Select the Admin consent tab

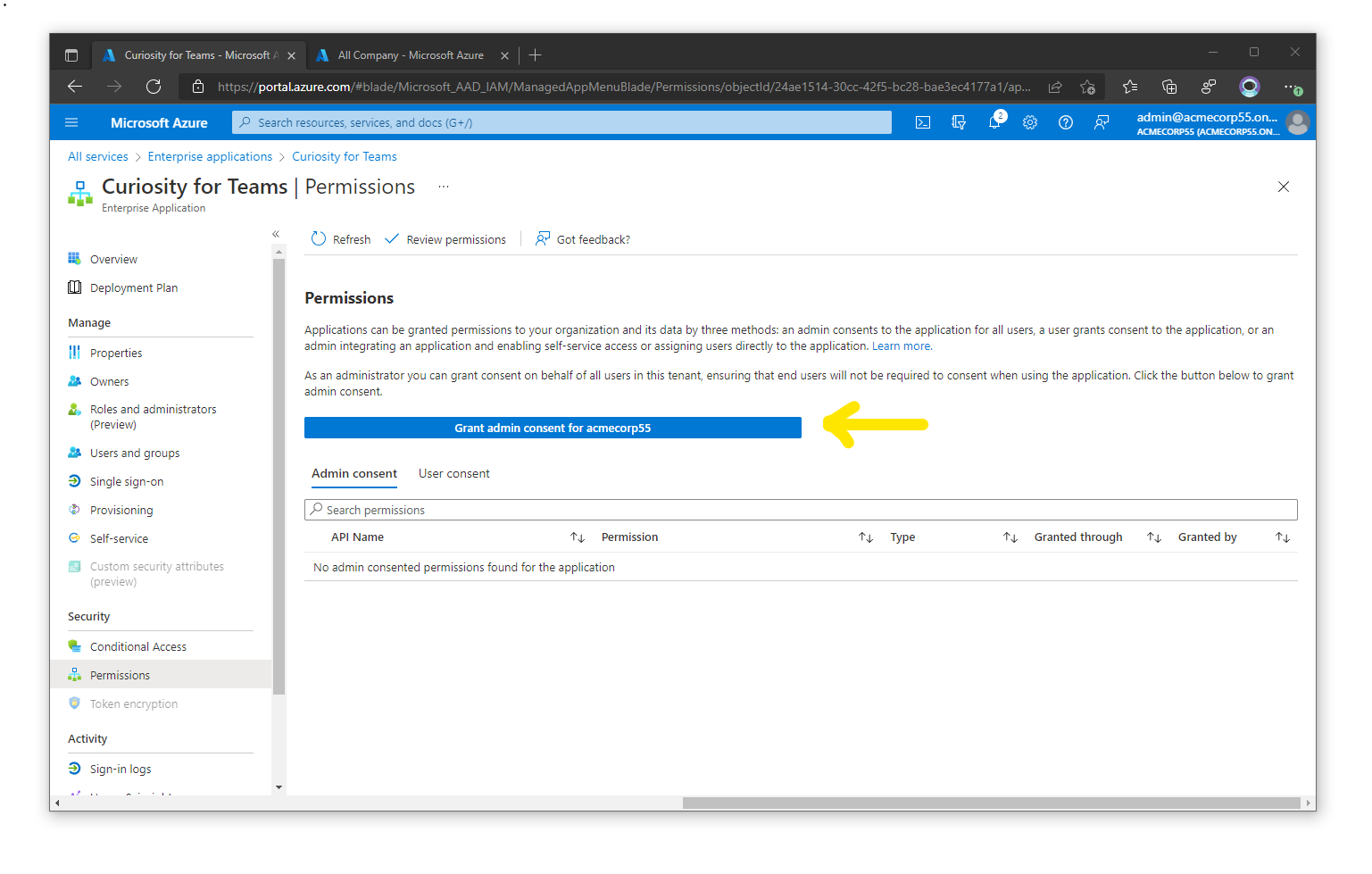point(354,474)
